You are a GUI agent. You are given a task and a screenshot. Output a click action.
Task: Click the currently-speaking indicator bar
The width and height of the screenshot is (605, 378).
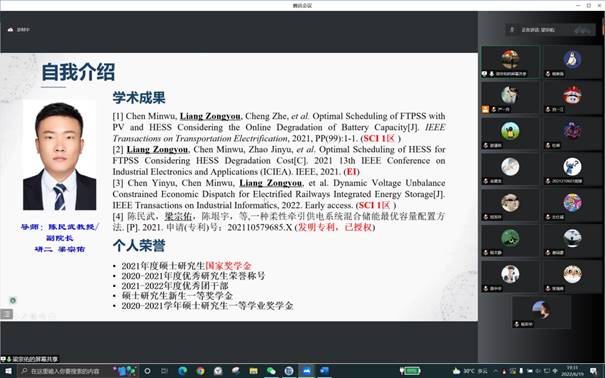[551, 30]
